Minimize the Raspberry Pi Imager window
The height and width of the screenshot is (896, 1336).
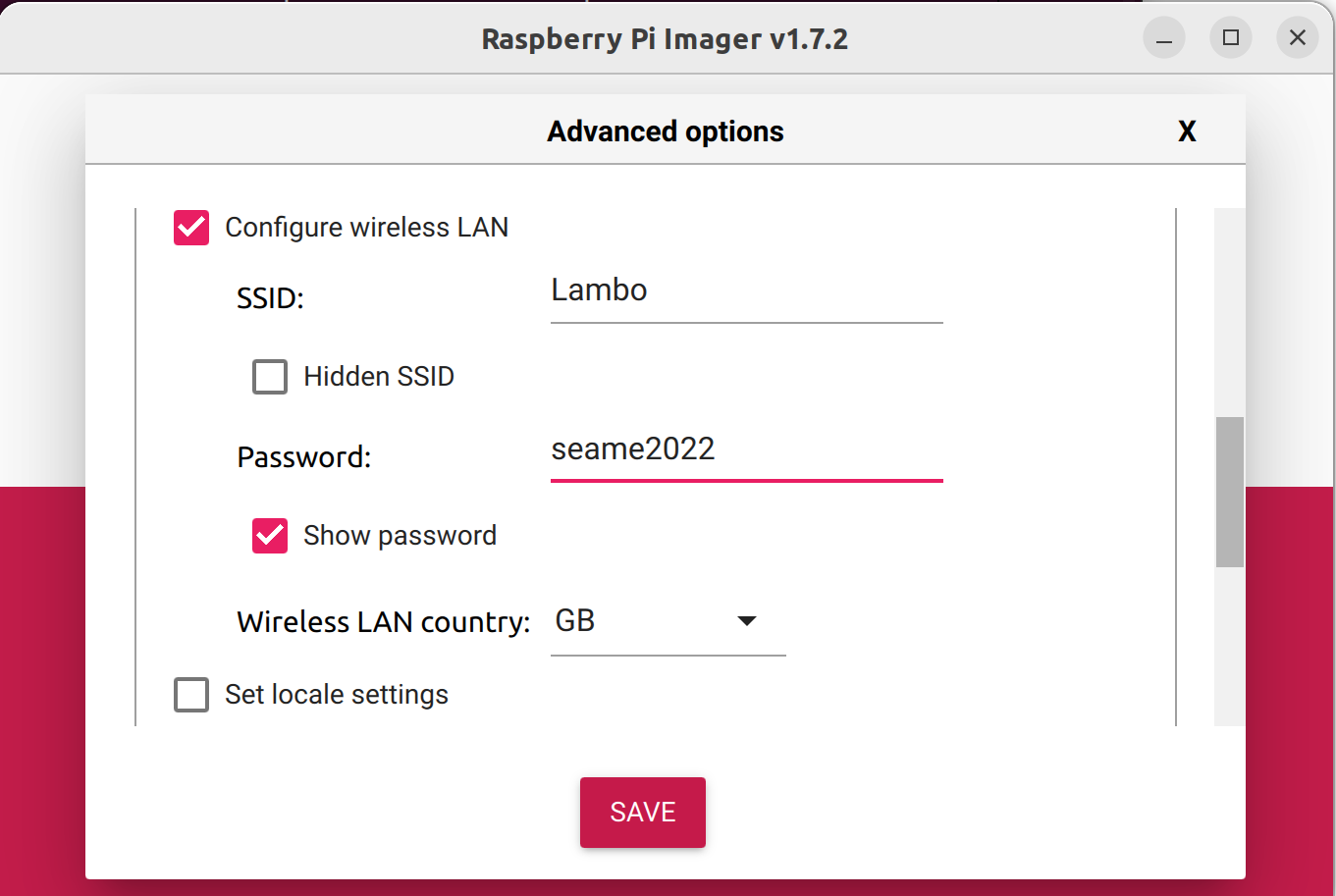click(1164, 39)
